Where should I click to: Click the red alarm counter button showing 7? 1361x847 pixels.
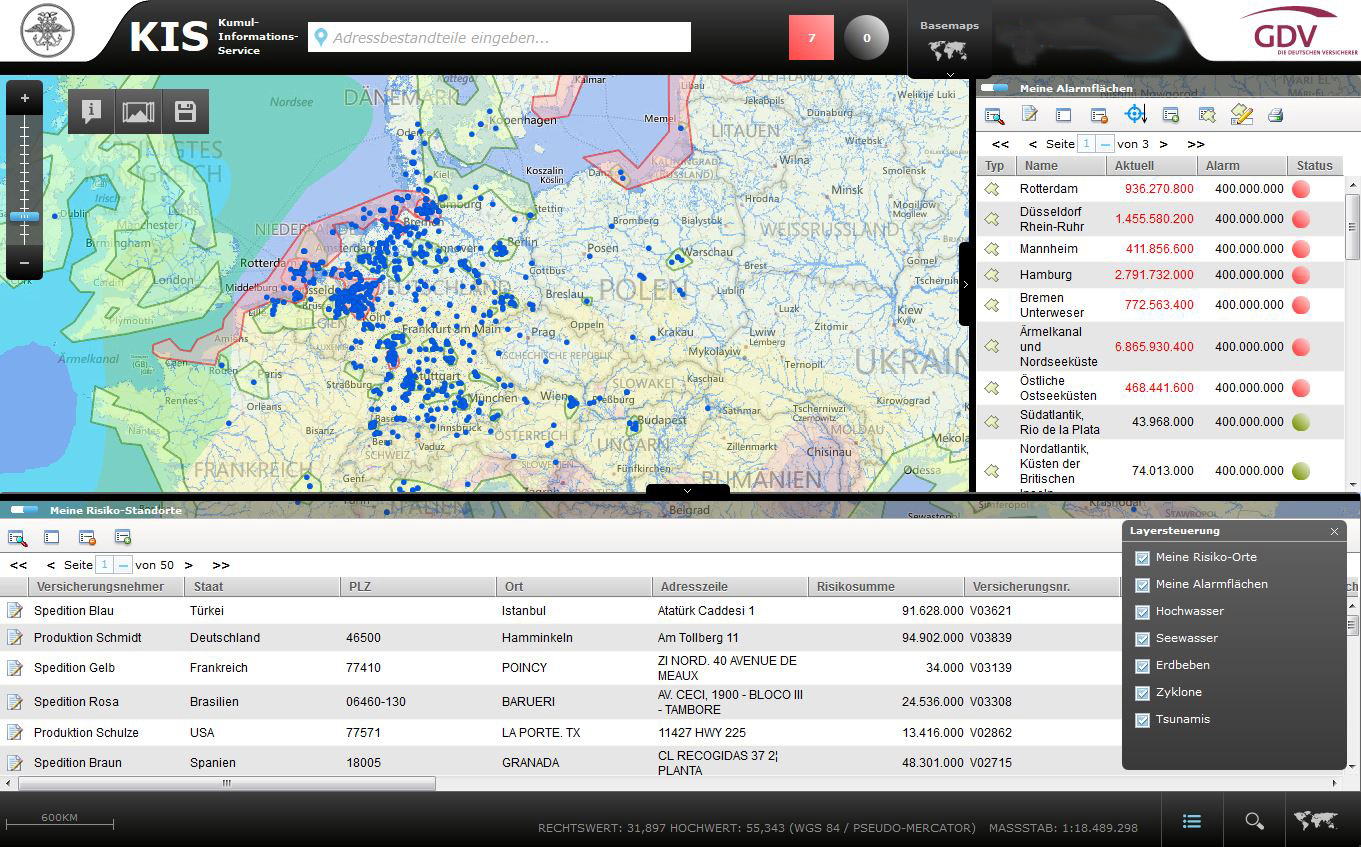[x=811, y=38]
